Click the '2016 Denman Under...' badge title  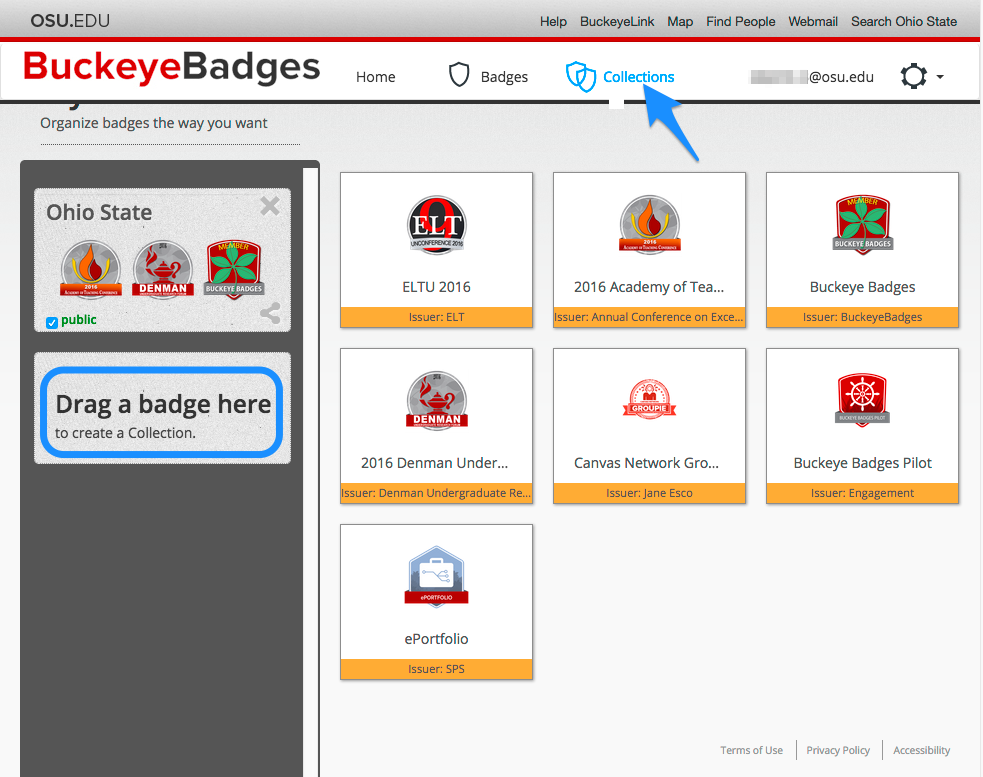(x=434, y=463)
